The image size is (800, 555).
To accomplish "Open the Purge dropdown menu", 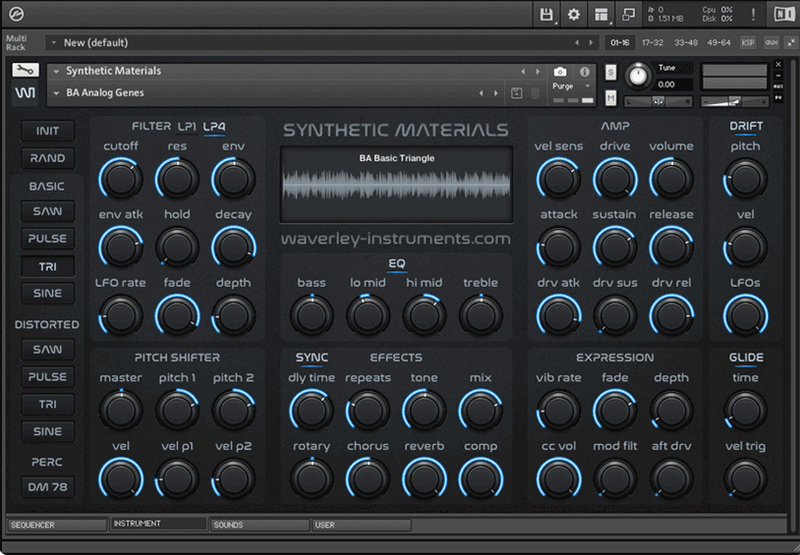I will coord(572,86).
